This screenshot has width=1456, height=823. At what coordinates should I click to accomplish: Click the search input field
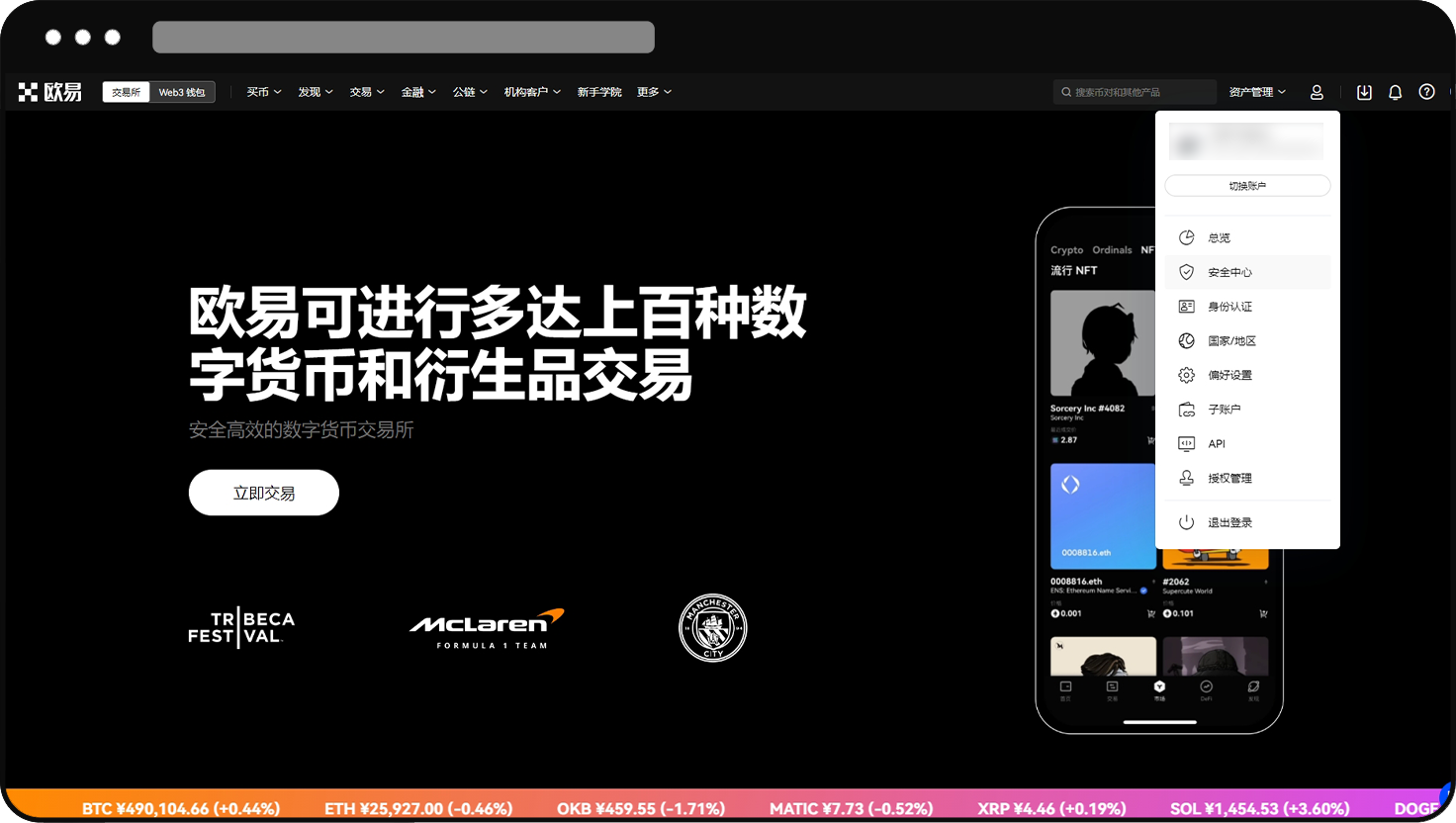coord(1137,92)
